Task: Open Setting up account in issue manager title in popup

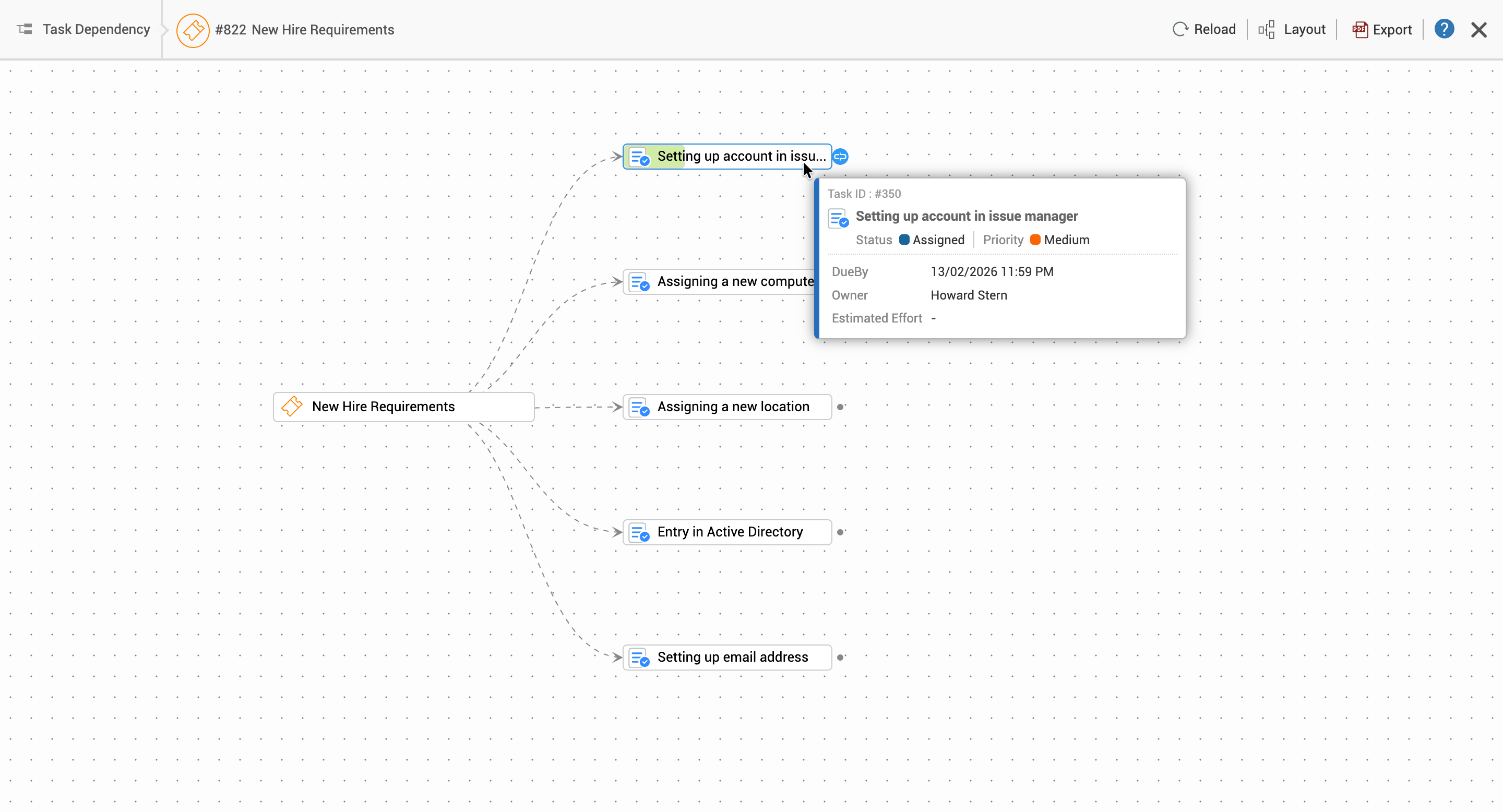Action: (x=966, y=217)
